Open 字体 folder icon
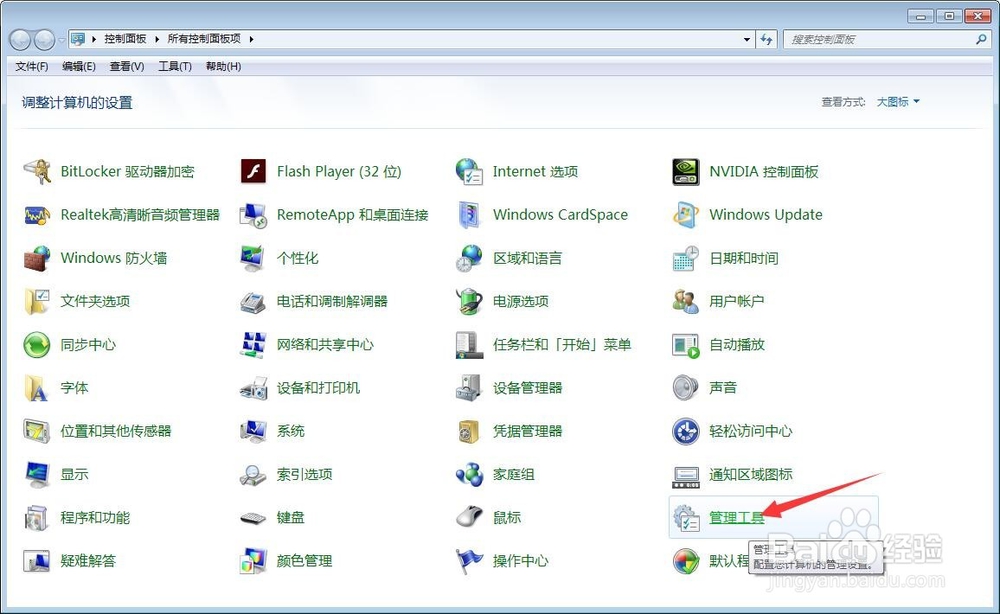The height and width of the screenshot is (614, 1000). [x=37, y=388]
